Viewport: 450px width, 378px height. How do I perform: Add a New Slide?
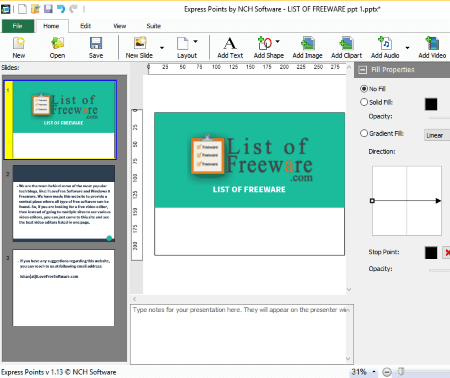[x=139, y=48]
